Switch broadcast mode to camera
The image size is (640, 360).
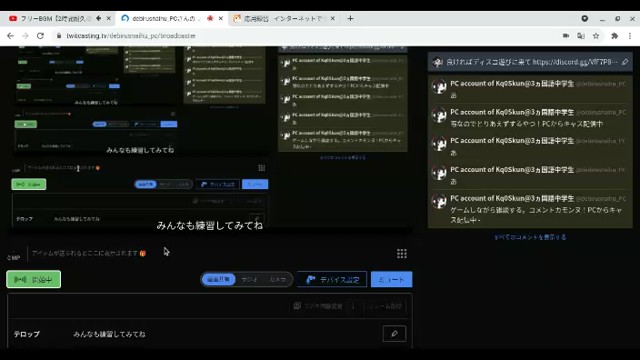[x=278, y=280]
